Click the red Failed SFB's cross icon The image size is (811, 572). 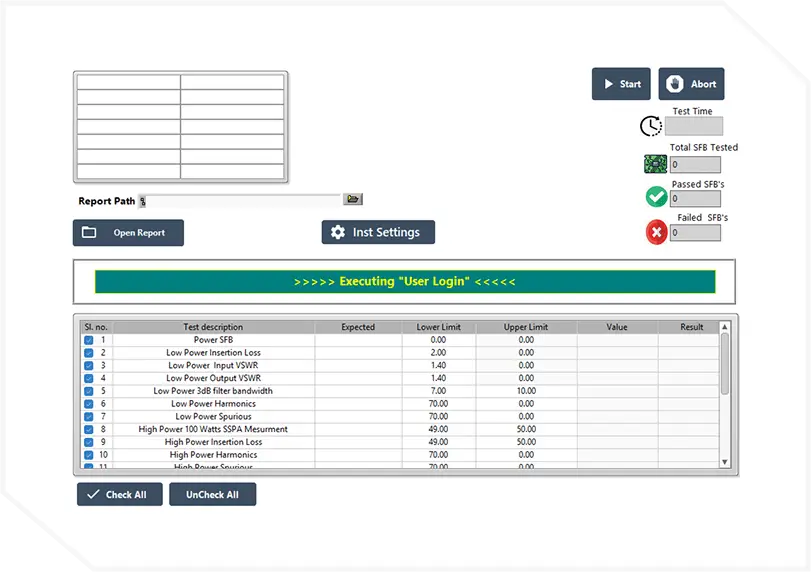coord(656,233)
